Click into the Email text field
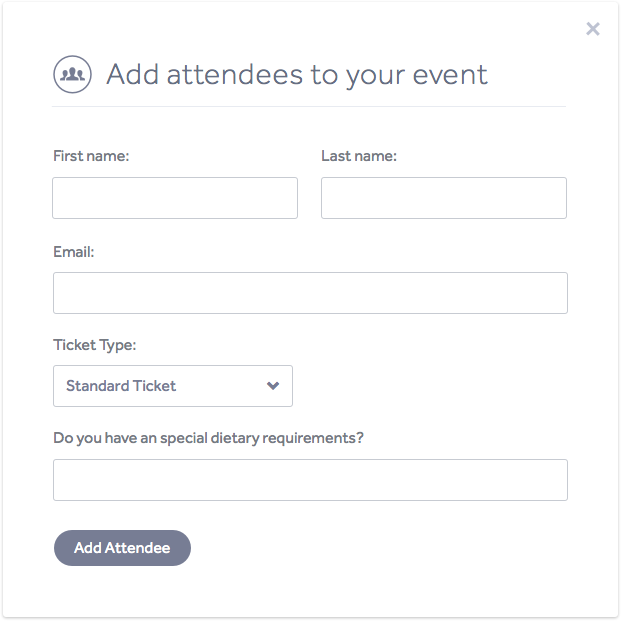621x621 pixels. [x=310, y=293]
